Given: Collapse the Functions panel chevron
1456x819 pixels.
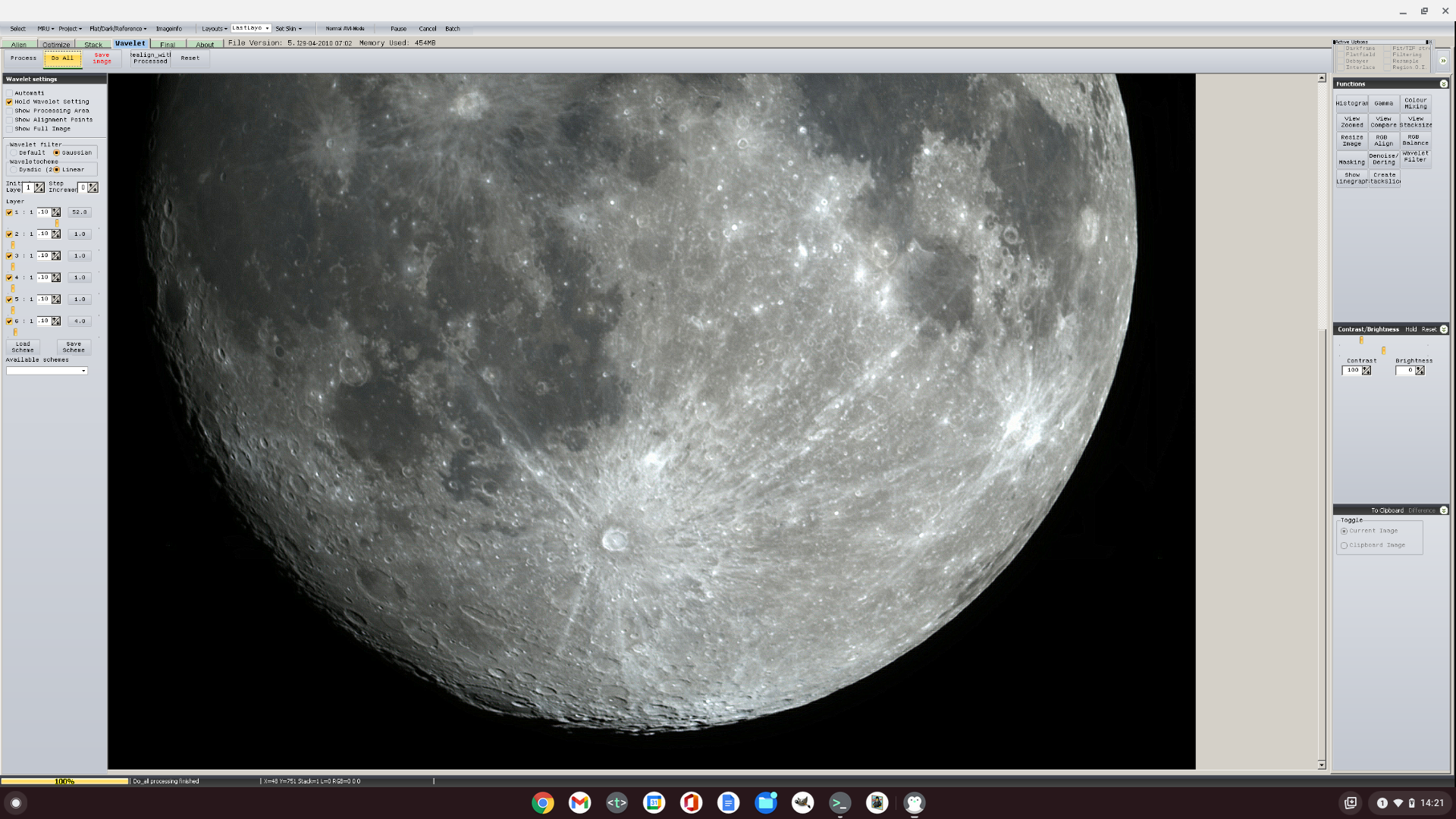Looking at the screenshot, I should [1443, 84].
